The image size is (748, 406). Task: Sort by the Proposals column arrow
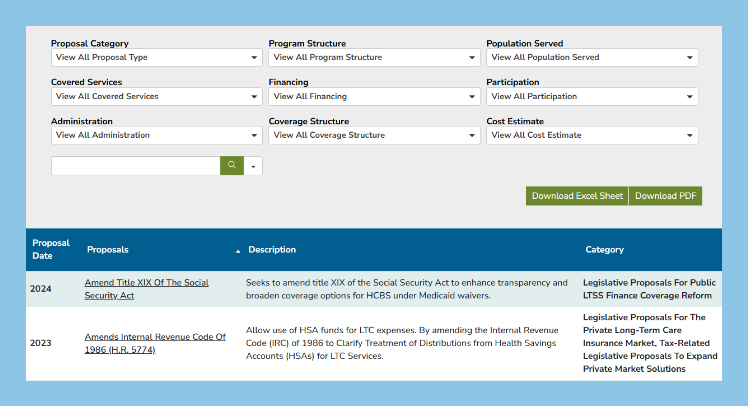click(x=238, y=250)
